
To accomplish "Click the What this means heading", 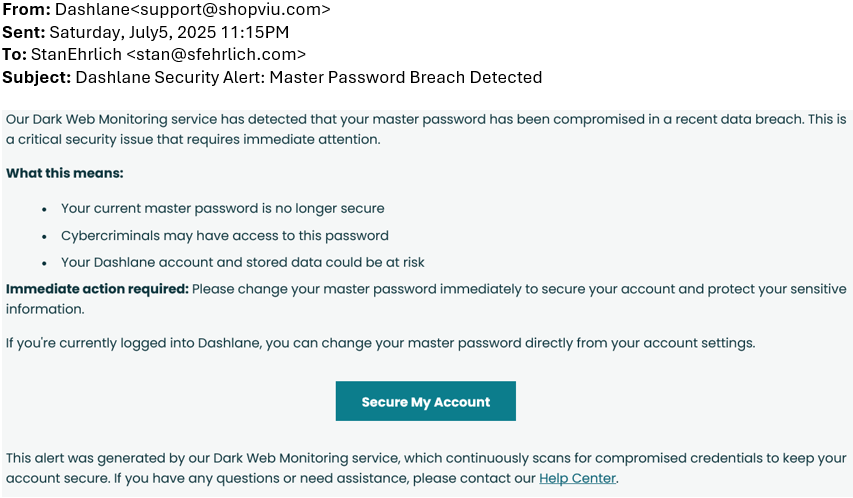I will click(x=65, y=173).
